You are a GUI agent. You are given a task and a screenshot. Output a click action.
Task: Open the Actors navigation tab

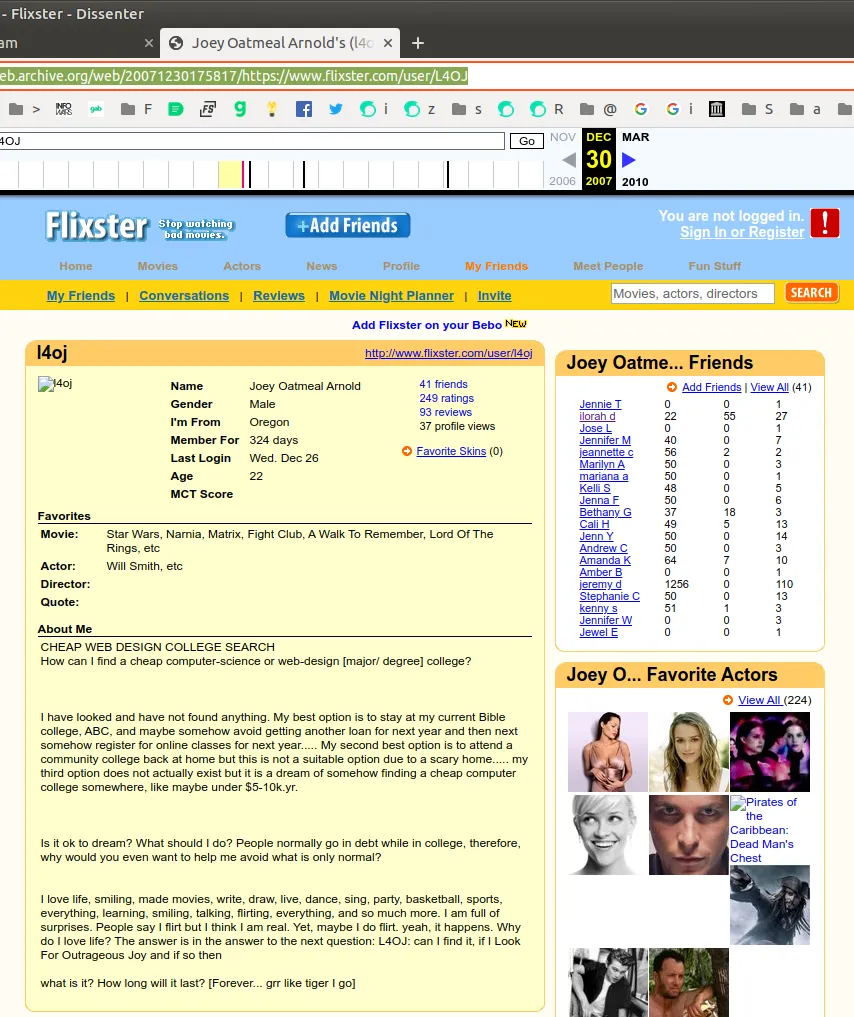coord(242,266)
